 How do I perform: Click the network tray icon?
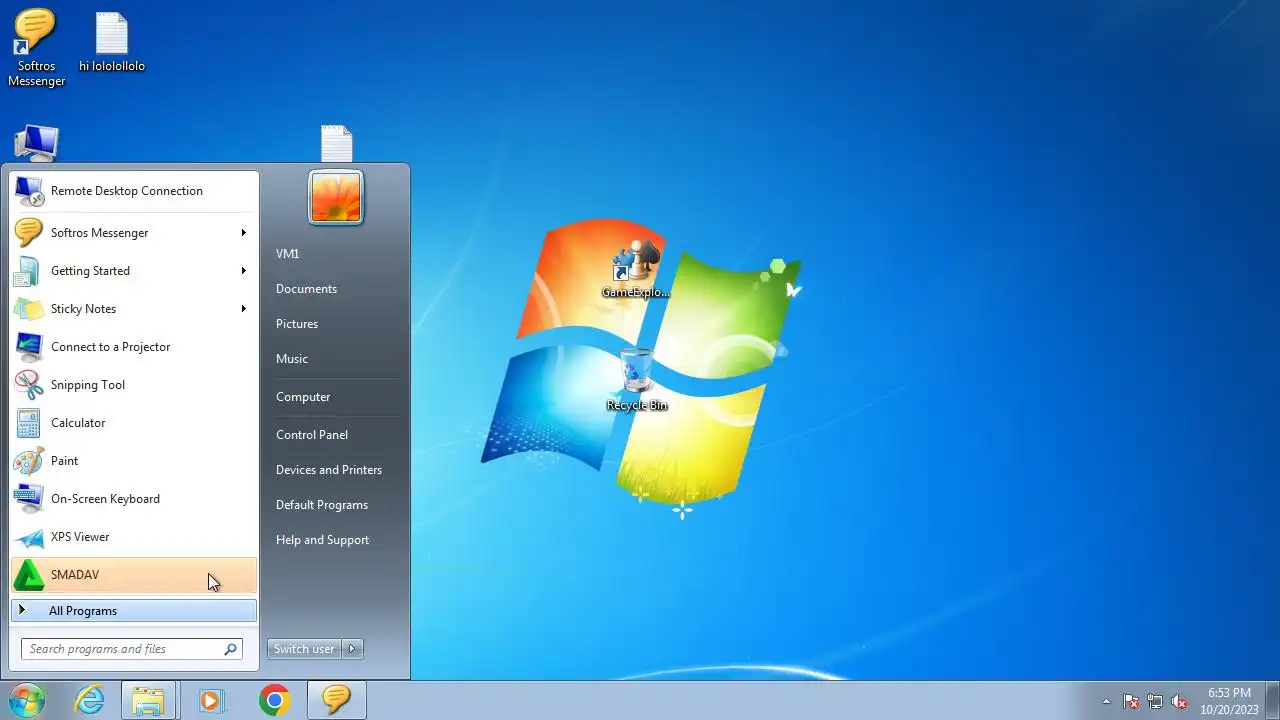coord(1155,701)
